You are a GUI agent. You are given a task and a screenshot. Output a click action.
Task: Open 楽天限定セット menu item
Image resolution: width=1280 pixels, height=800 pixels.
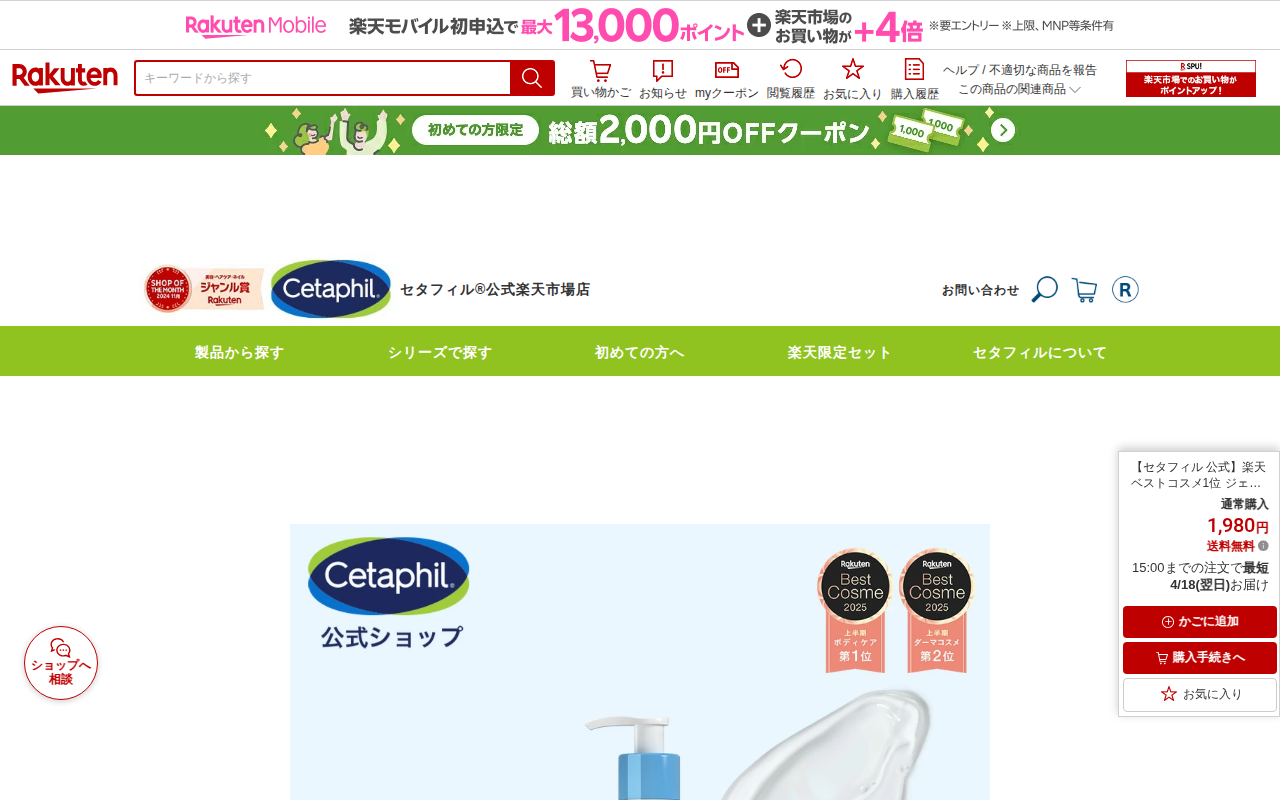click(839, 352)
